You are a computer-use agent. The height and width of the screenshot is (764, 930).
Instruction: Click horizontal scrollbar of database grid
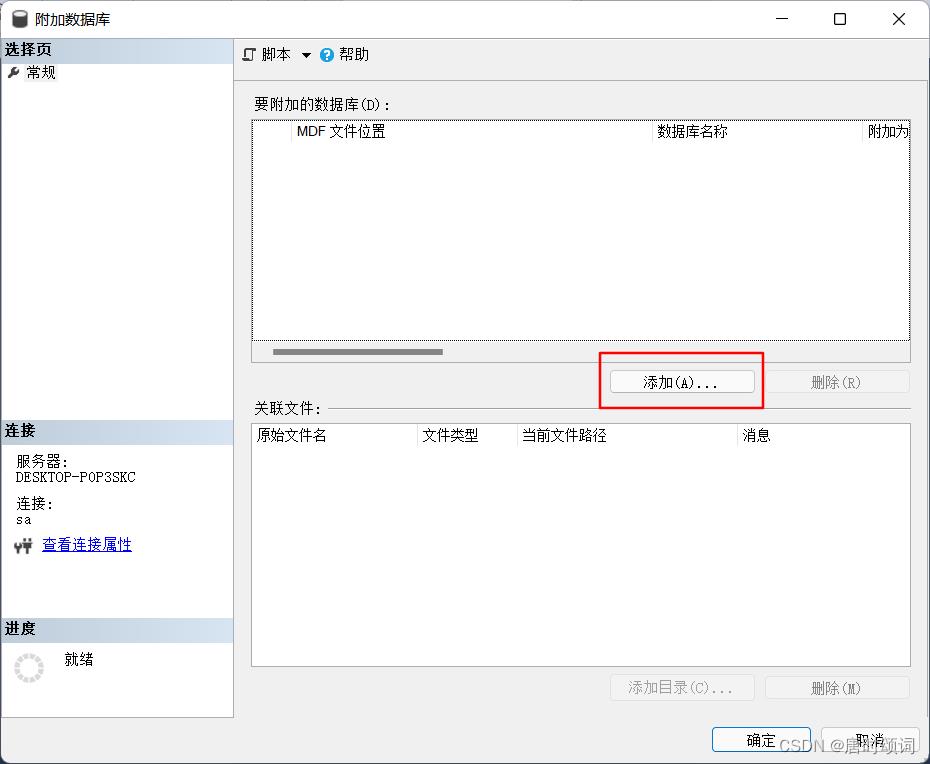[x=358, y=352]
